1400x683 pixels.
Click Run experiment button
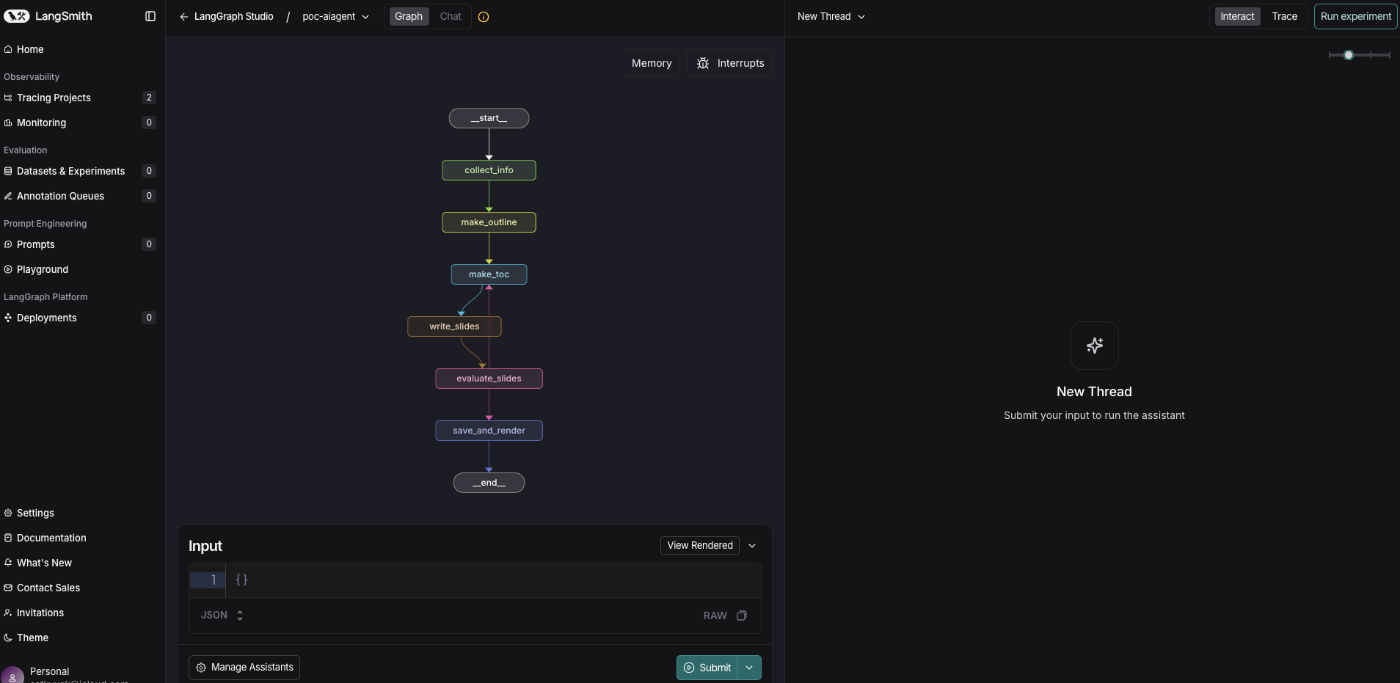pyautogui.click(x=1355, y=16)
